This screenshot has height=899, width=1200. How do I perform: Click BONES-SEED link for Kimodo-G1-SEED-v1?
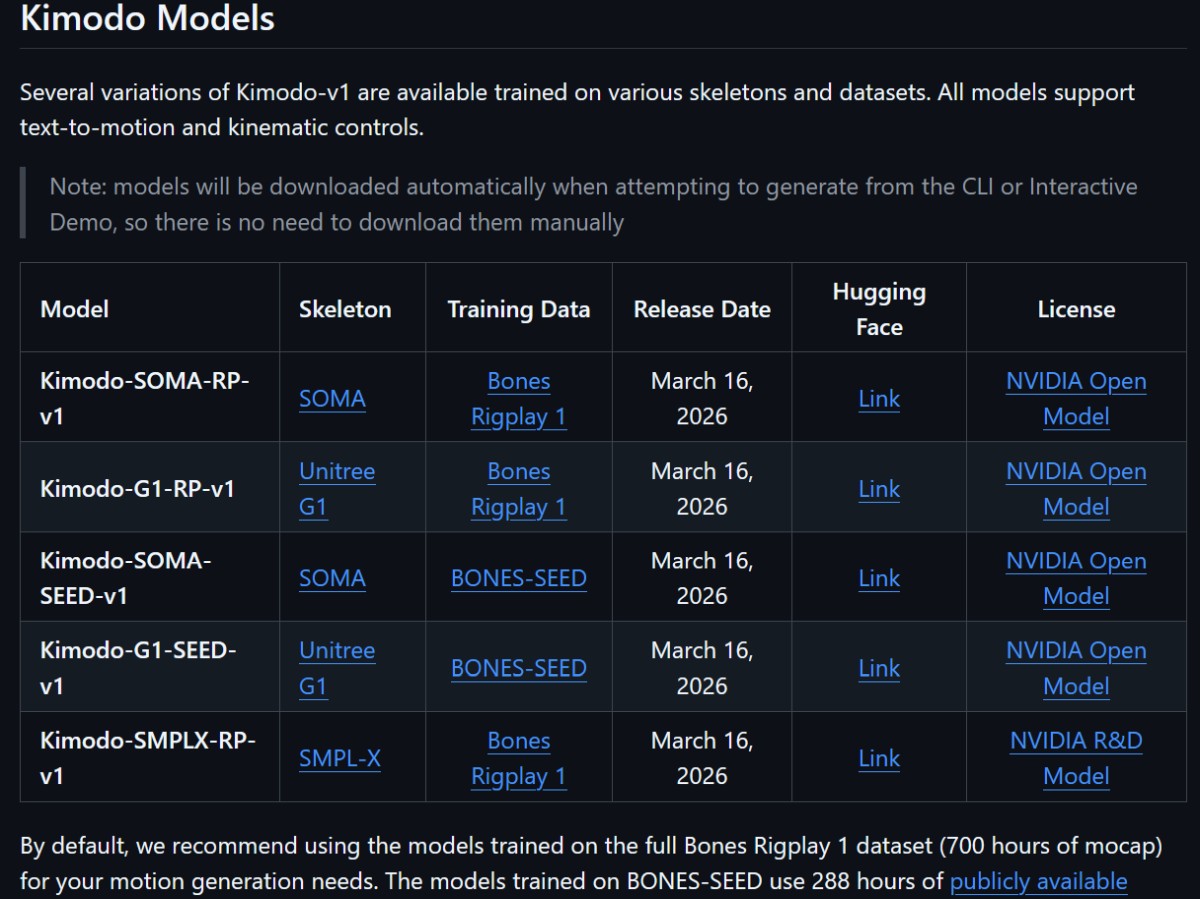coord(518,668)
